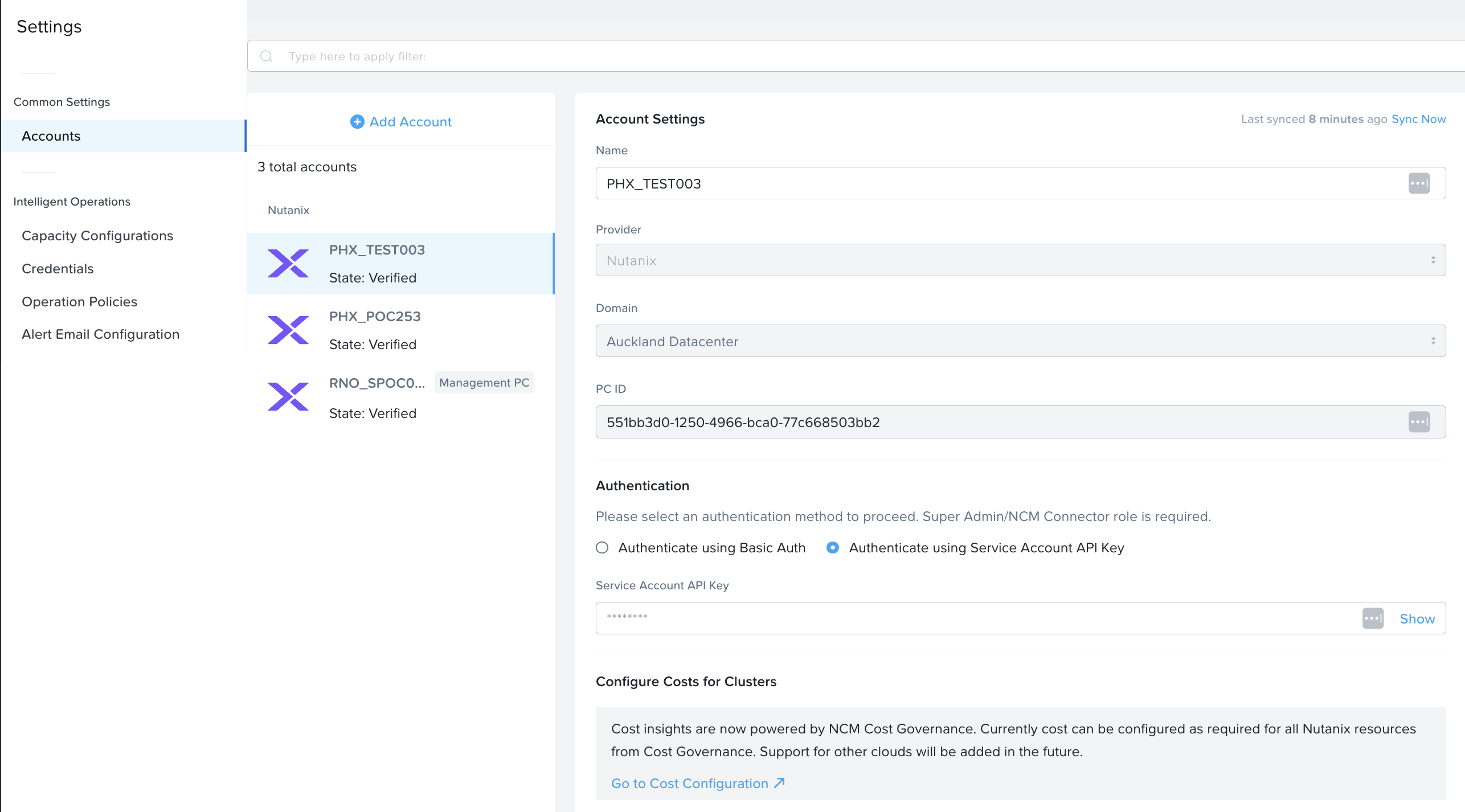Click '3 total accounts' text
The height and width of the screenshot is (812, 1465).
click(307, 167)
